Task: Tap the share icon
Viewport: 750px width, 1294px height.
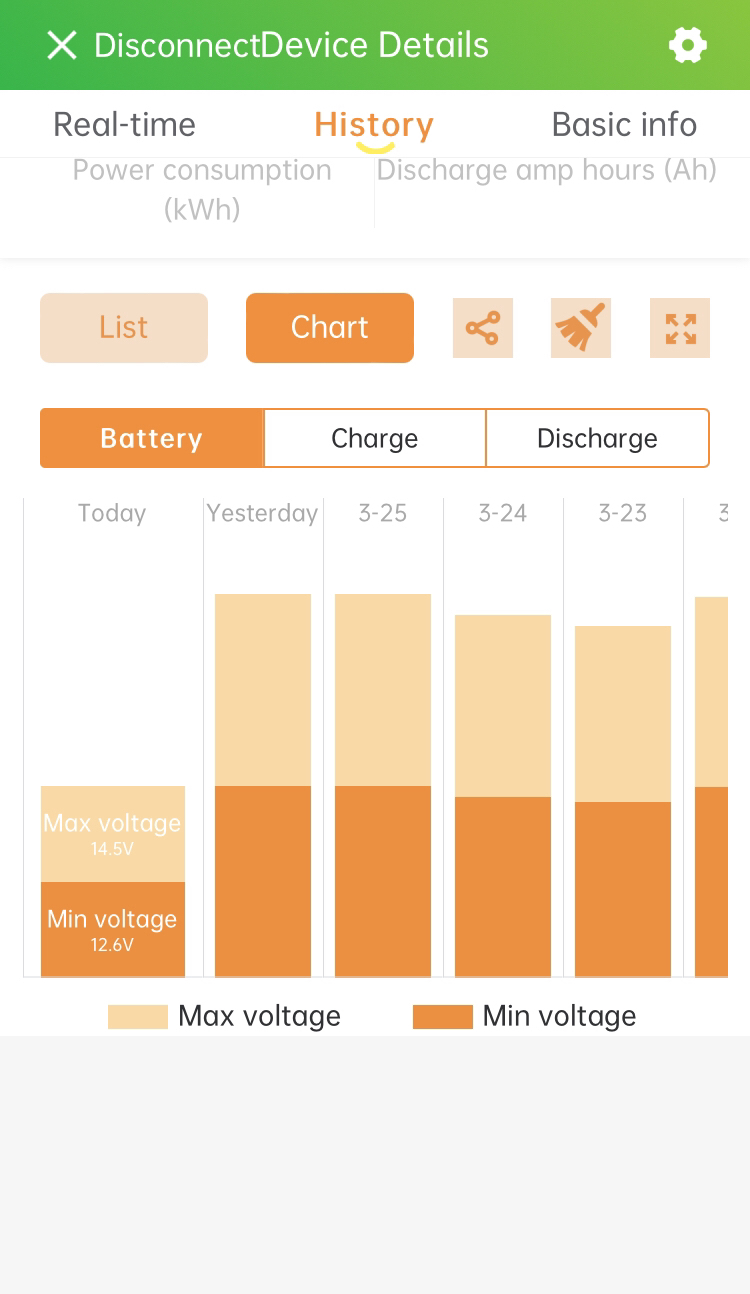Action: pyautogui.click(x=483, y=328)
